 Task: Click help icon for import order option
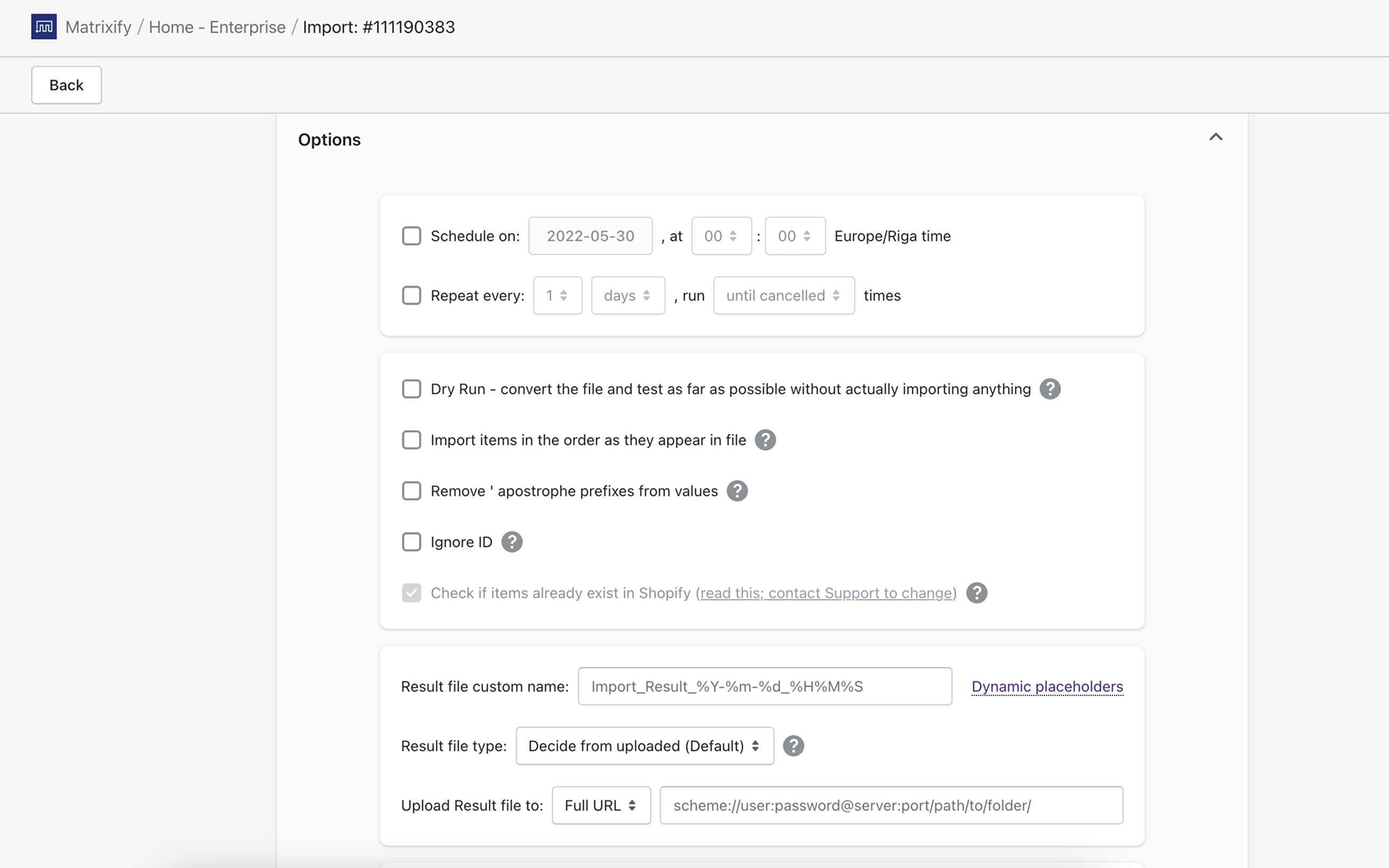[x=765, y=440]
